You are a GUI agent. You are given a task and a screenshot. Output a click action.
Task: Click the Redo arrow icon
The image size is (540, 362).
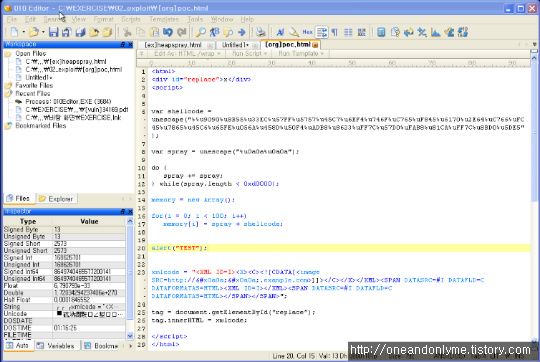tap(181, 32)
